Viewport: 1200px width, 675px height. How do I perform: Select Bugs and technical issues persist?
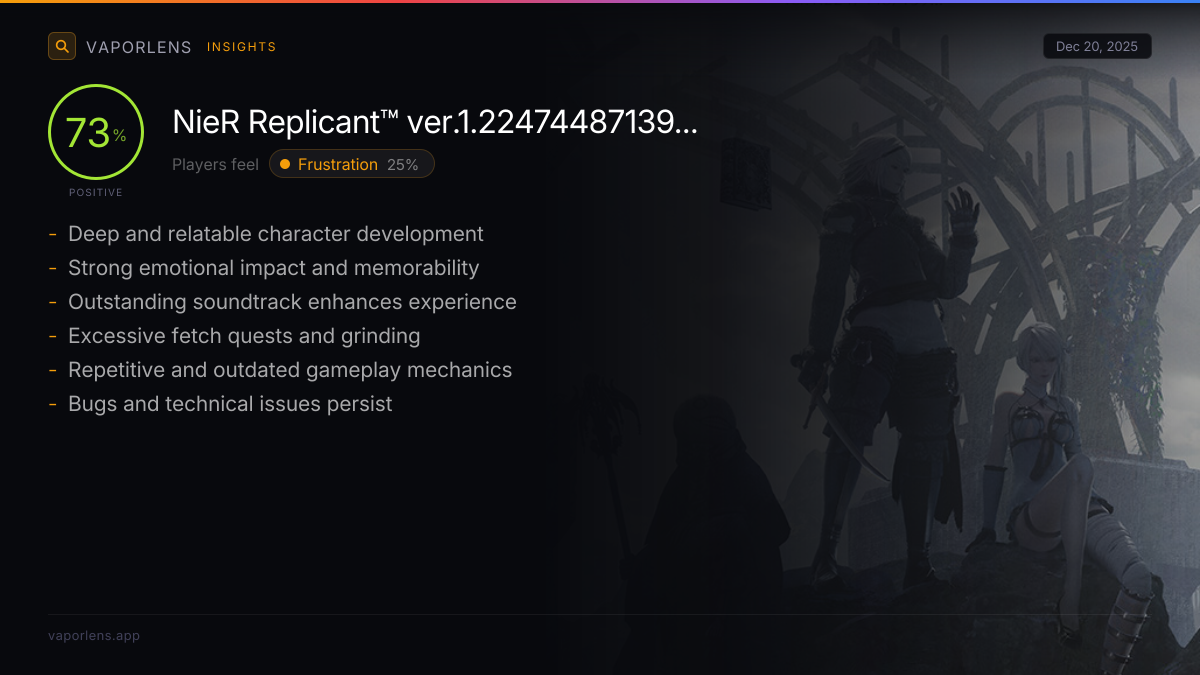[x=230, y=404]
